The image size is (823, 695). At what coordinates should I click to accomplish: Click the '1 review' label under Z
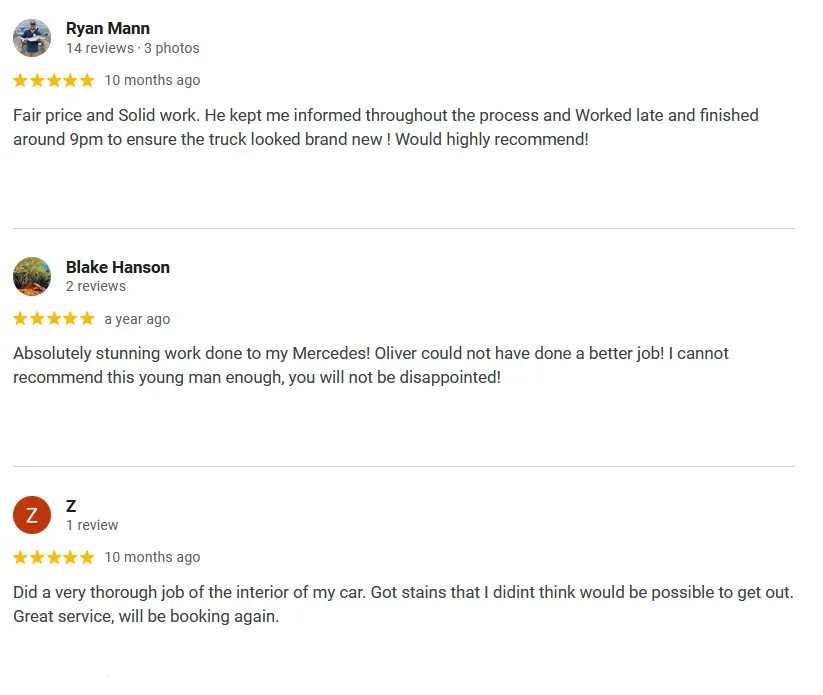coord(92,525)
